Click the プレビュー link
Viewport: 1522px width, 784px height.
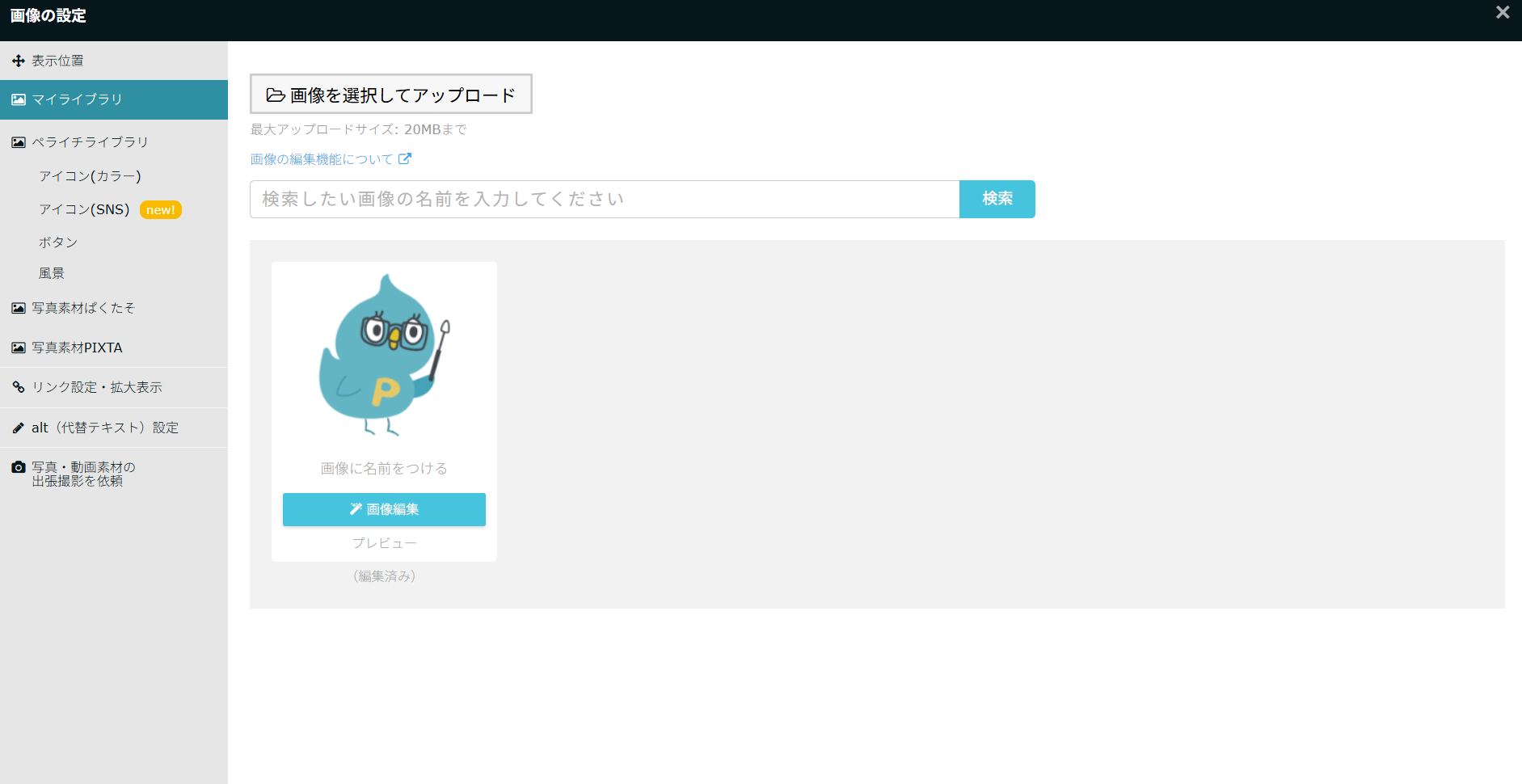(384, 543)
